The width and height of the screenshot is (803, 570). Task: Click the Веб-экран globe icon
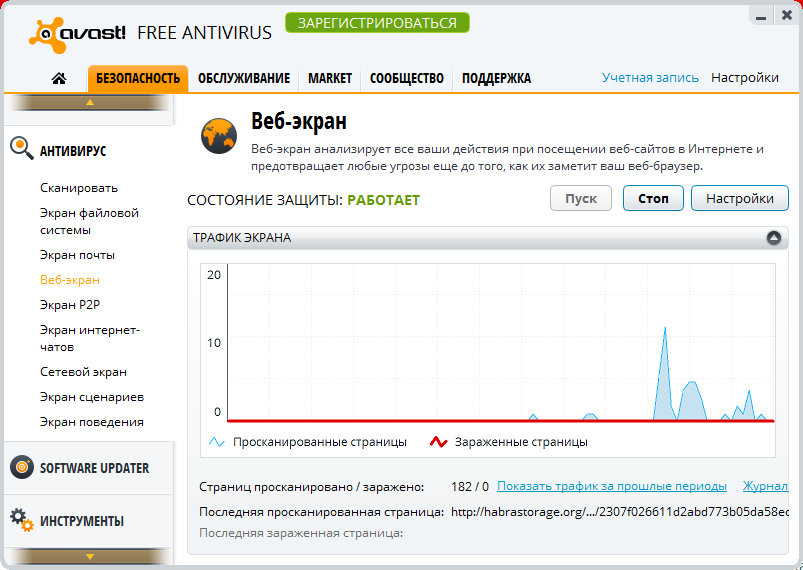tap(219, 136)
